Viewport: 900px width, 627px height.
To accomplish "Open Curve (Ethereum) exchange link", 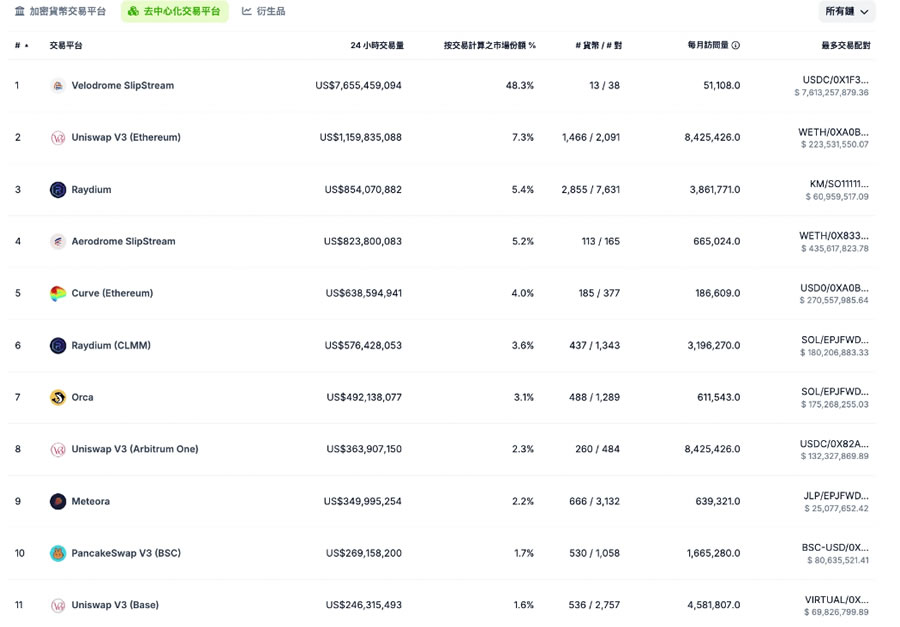I will tap(112, 293).
